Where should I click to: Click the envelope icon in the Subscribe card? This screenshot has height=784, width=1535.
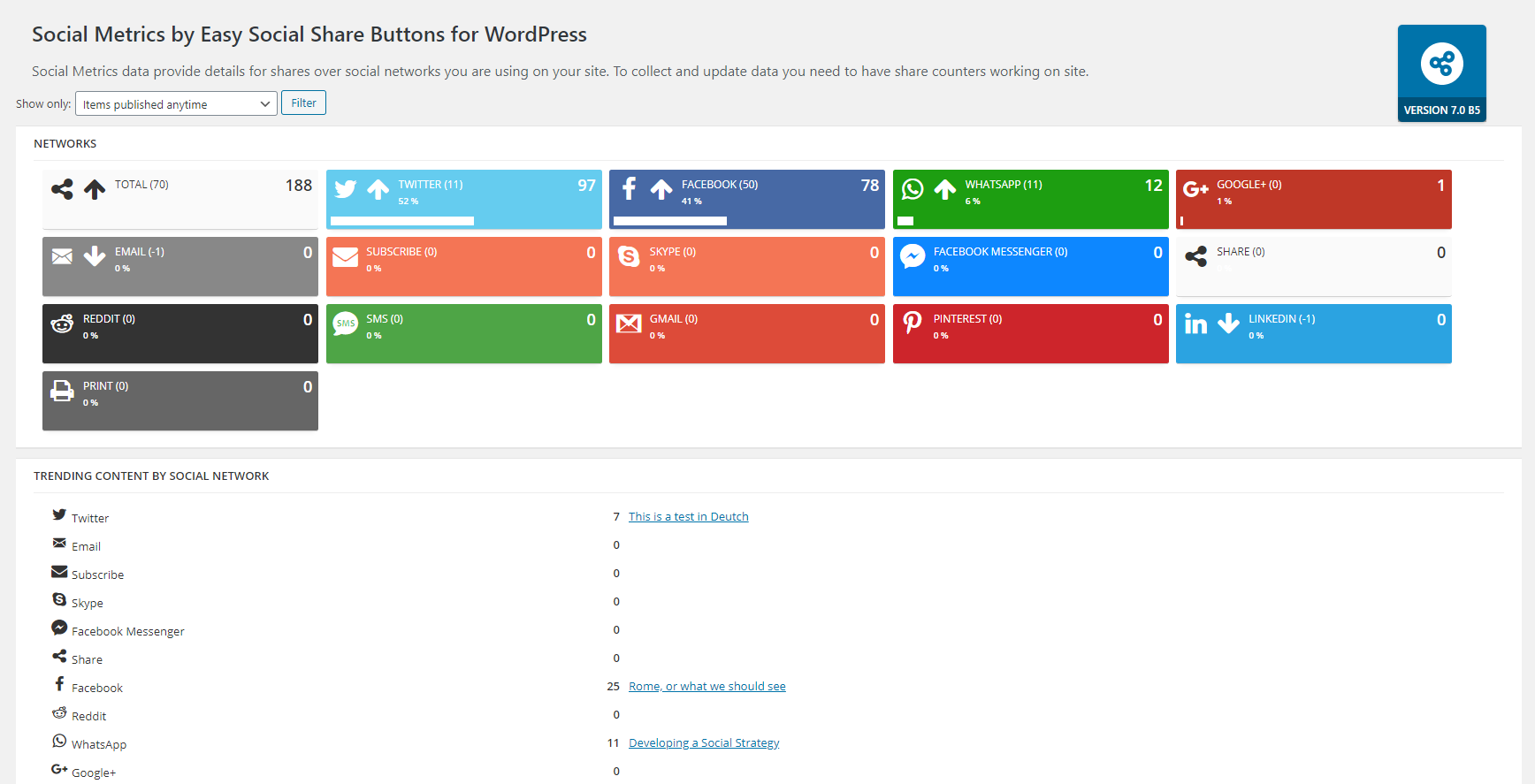346,256
